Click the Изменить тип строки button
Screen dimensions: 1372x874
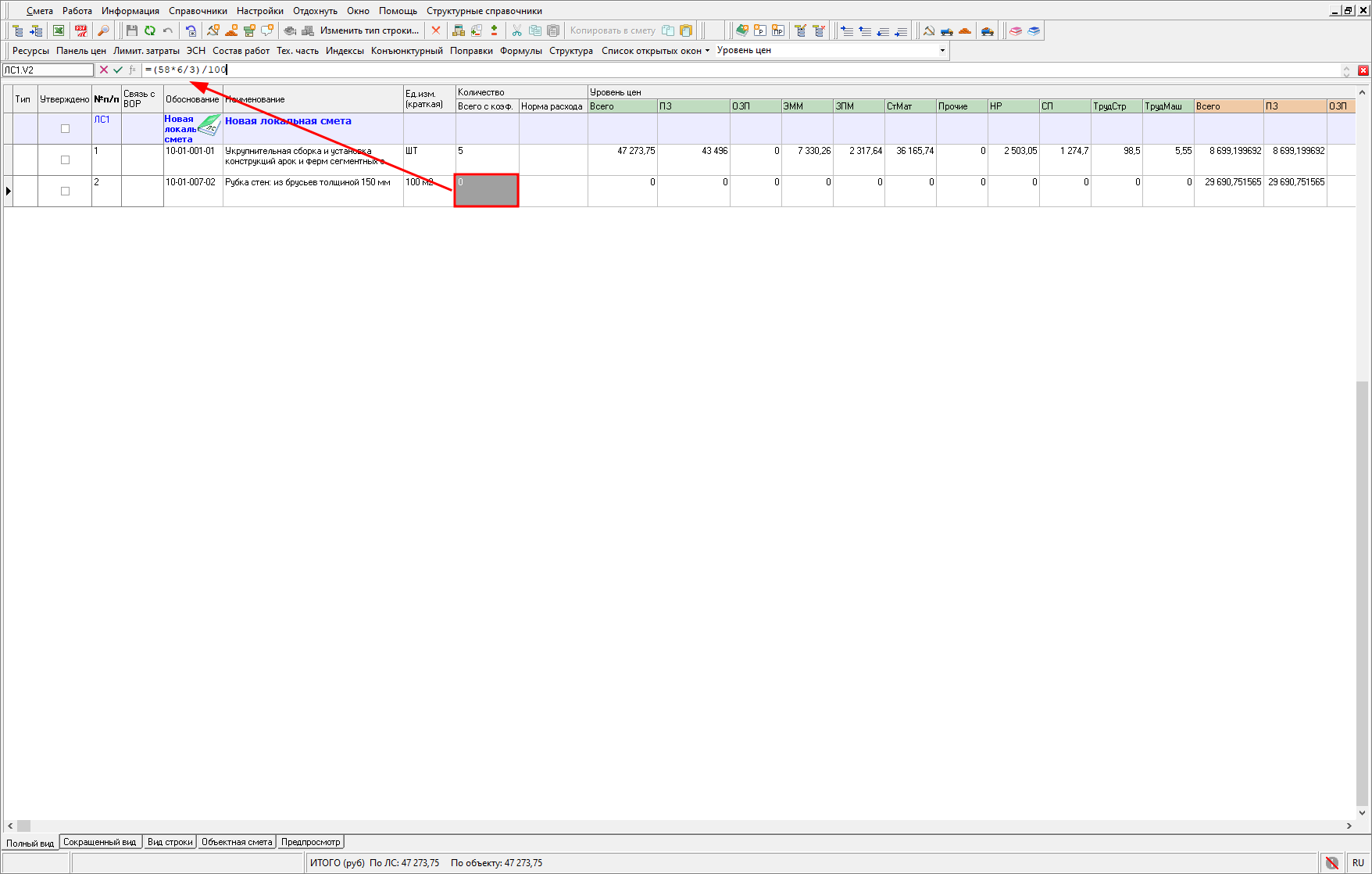[x=369, y=30]
